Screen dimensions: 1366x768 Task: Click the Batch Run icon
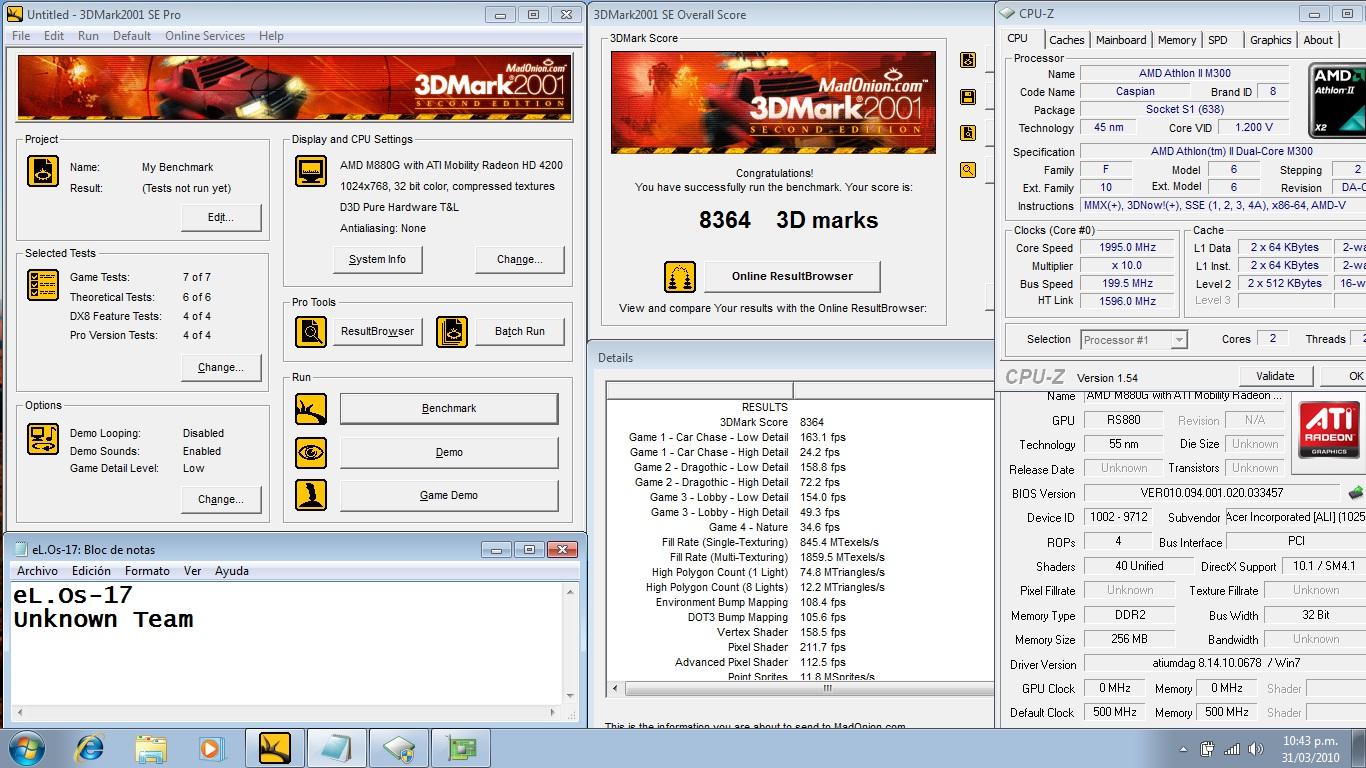tap(452, 331)
